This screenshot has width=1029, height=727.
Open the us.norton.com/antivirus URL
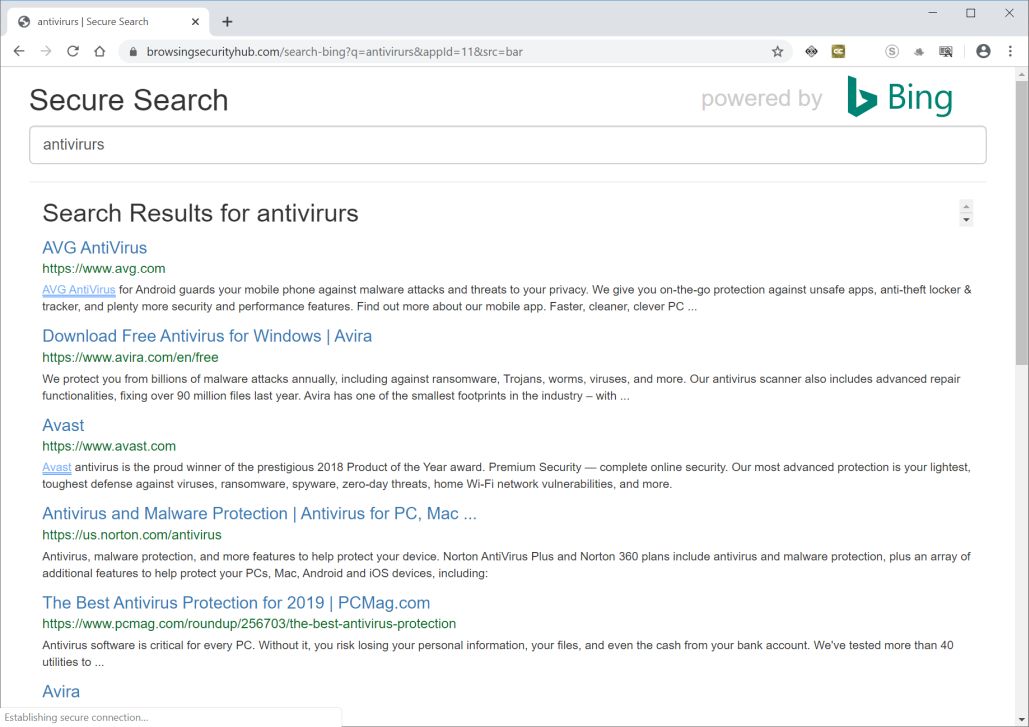[132, 535]
